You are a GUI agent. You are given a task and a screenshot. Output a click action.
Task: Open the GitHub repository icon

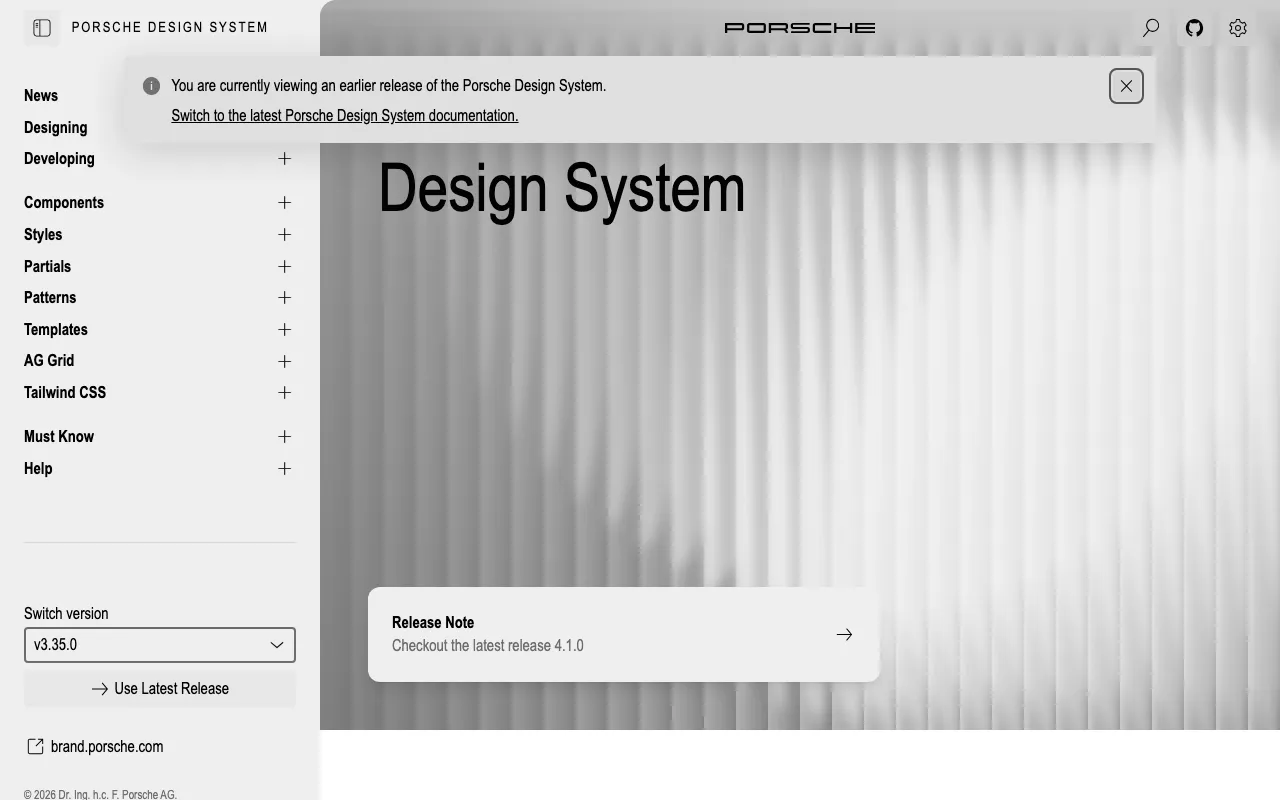1194,28
